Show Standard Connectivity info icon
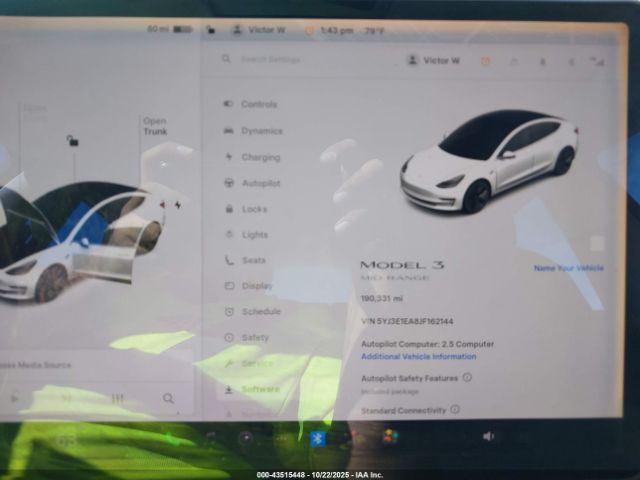 pyautogui.click(x=455, y=409)
